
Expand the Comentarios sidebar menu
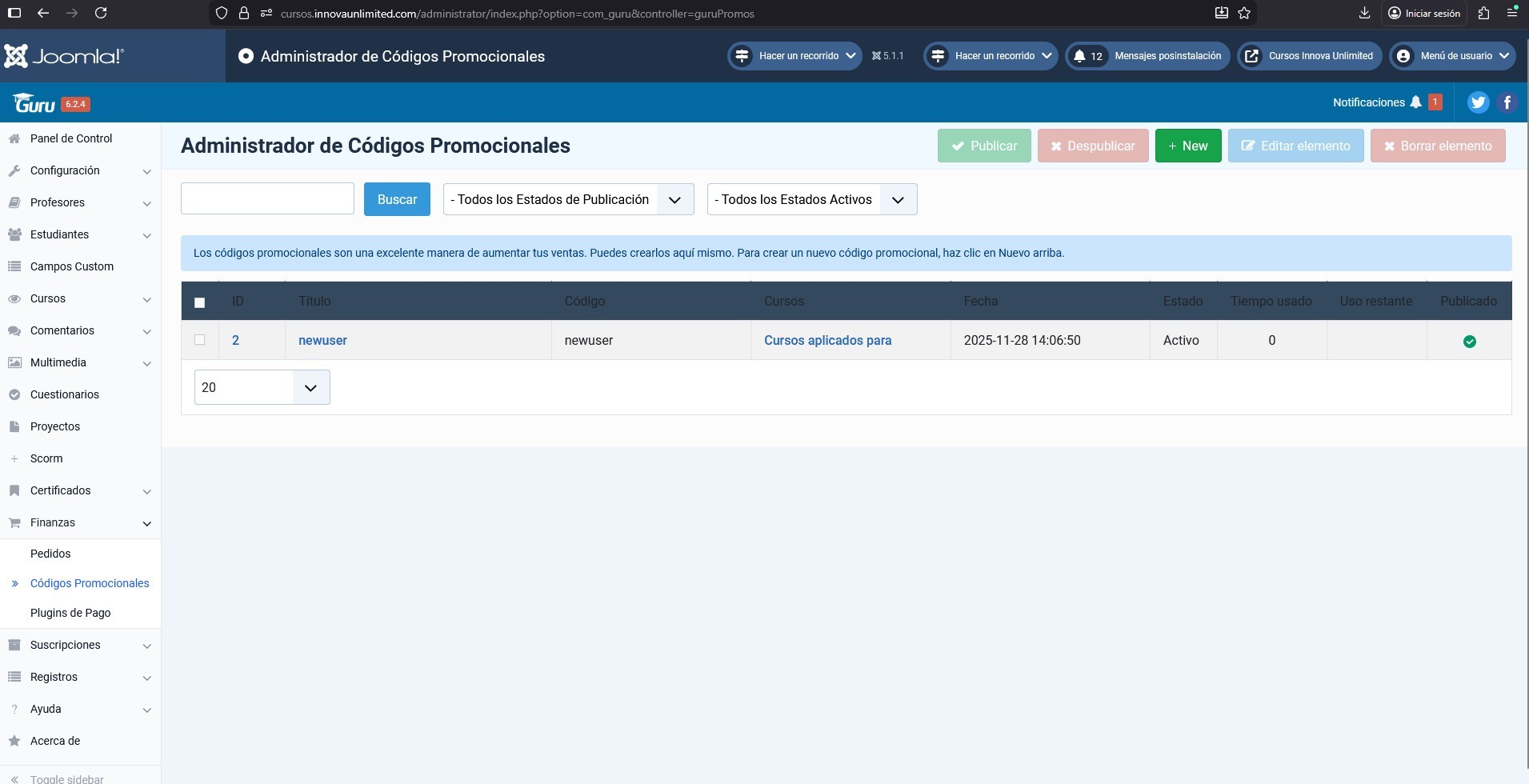coord(80,330)
